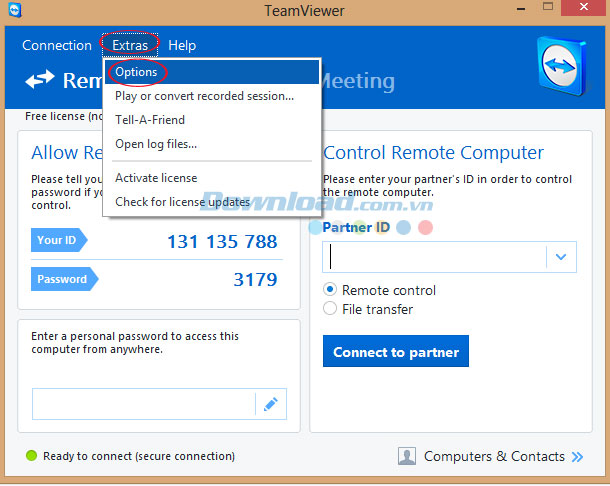Switch to the Meeting tab
This screenshot has height=486, width=610.
coord(357,81)
